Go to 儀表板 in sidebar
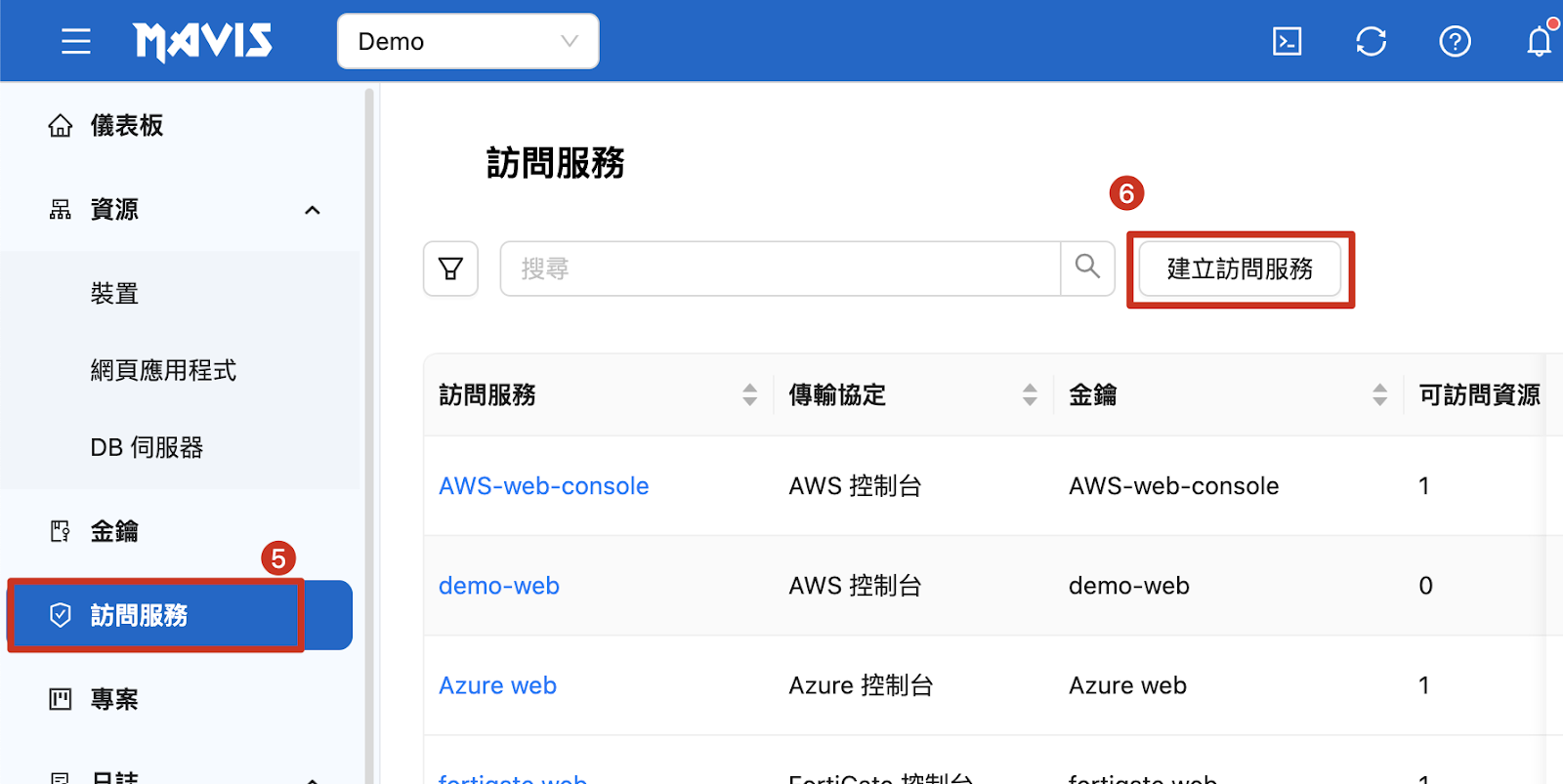 click(126, 126)
